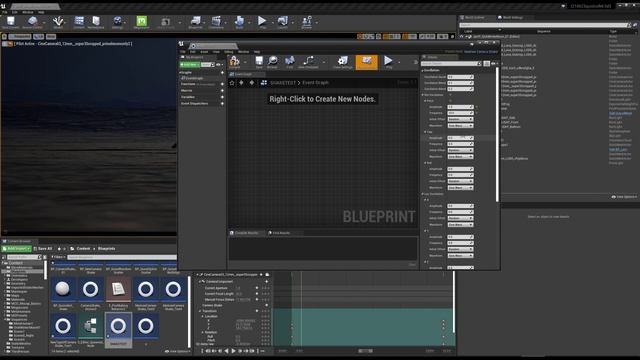
Task: Click Save All in the Content Browser
Action: (43, 249)
